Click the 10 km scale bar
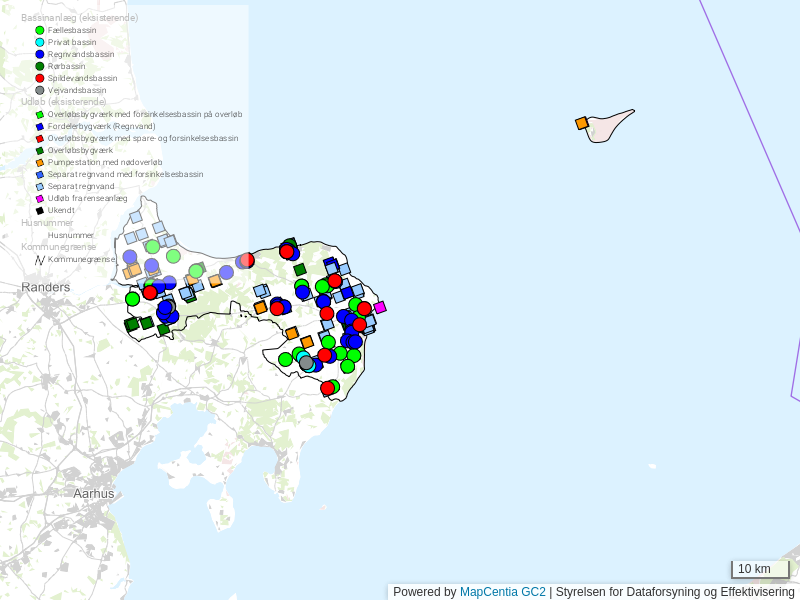The height and width of the screenshot is (600, 800). click(x=759, y=570)
